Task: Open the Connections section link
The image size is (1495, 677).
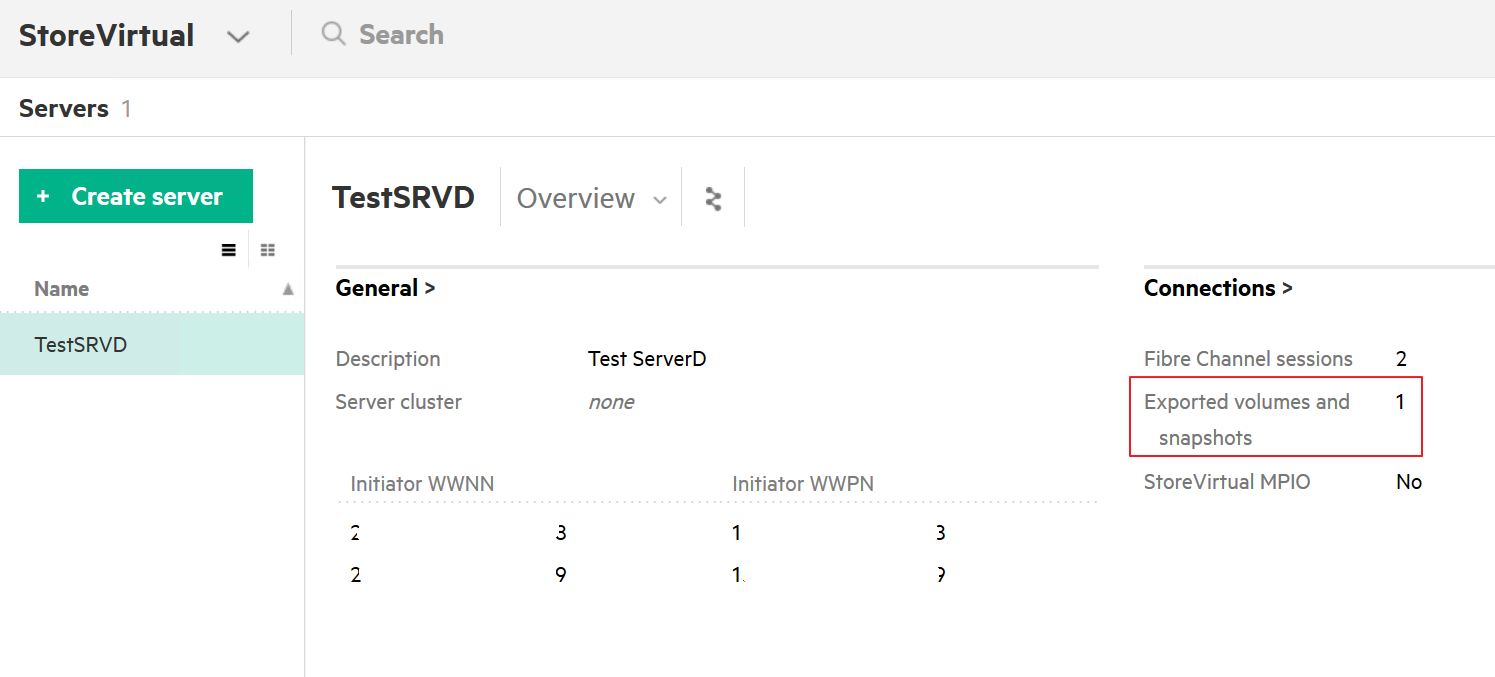Action: (1218, 288)
